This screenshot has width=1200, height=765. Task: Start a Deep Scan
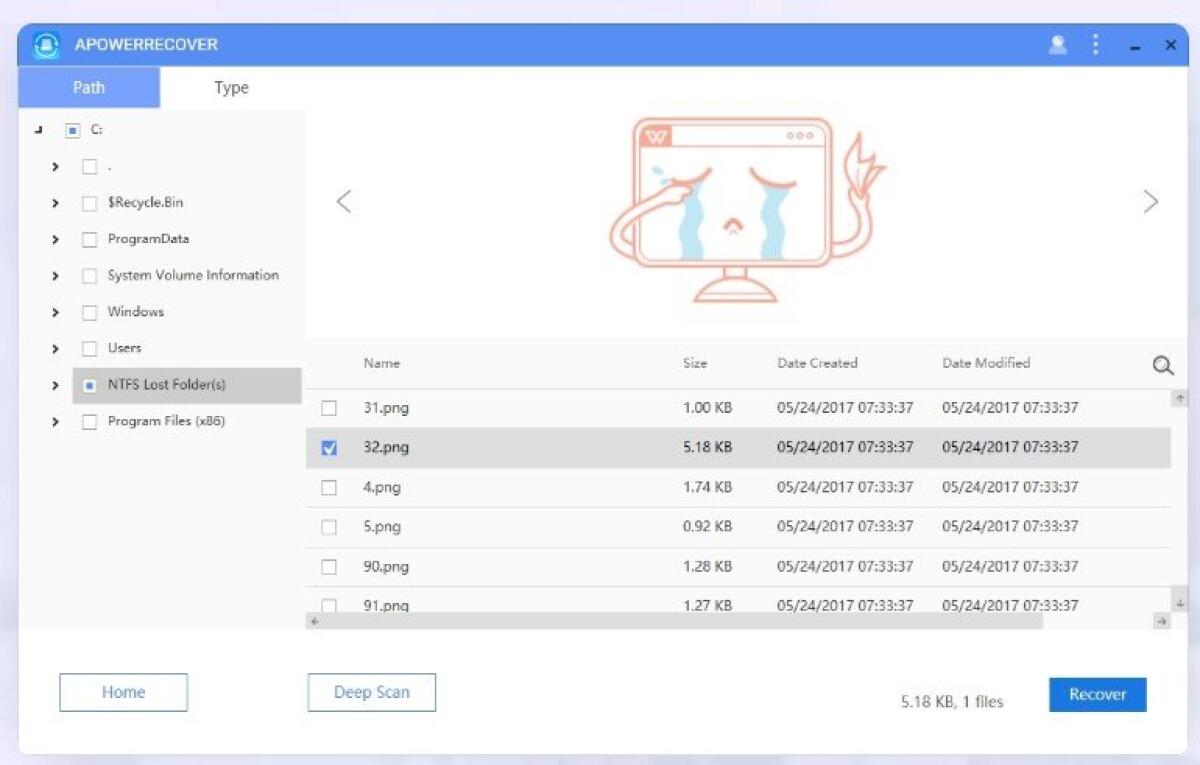pos(371,692)
